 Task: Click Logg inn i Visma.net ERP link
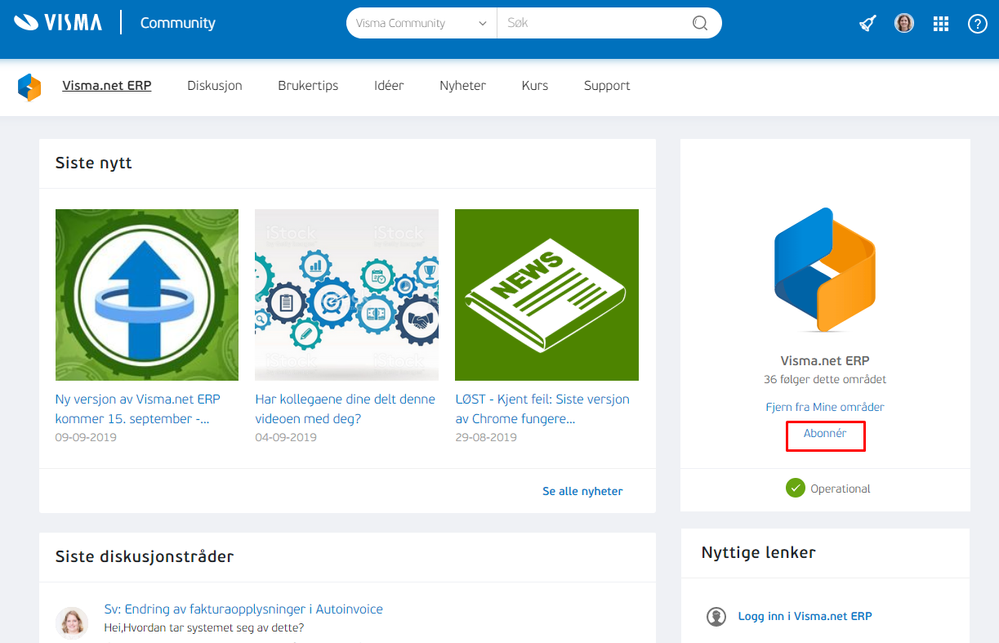click(x=805, y=616)
